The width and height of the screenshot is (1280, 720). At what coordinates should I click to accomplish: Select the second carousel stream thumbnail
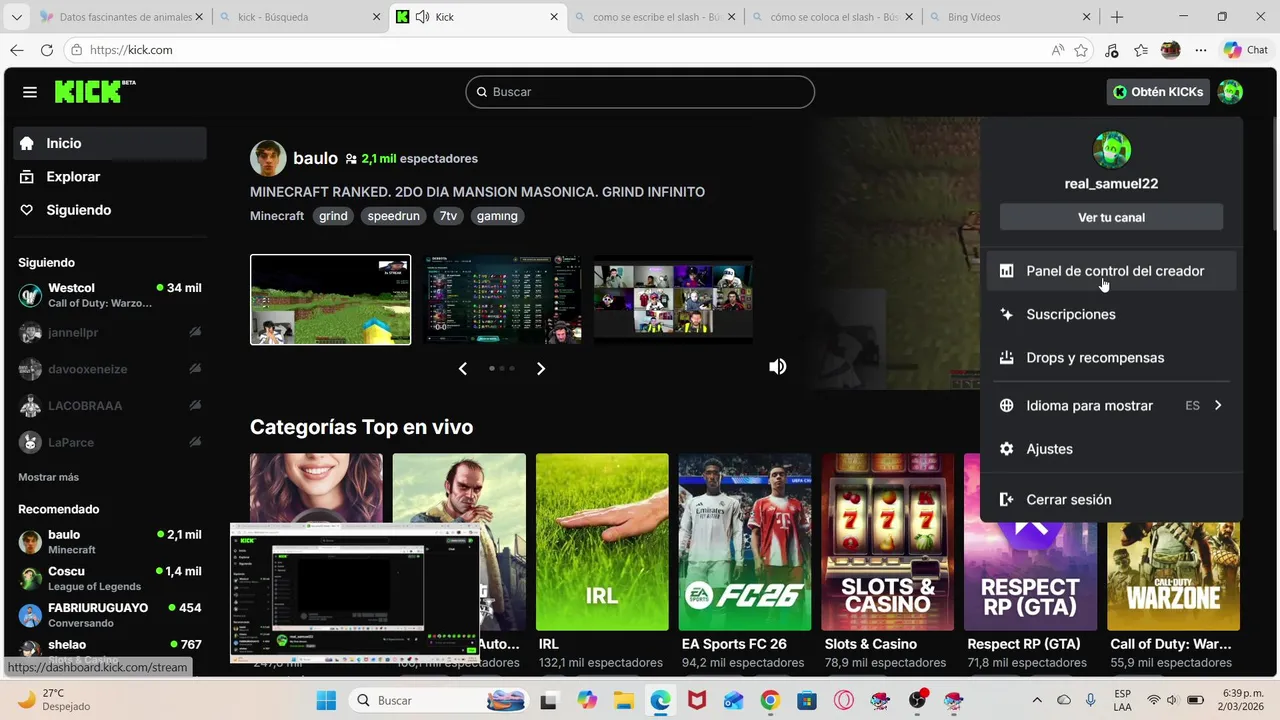(x=502, y=300)
